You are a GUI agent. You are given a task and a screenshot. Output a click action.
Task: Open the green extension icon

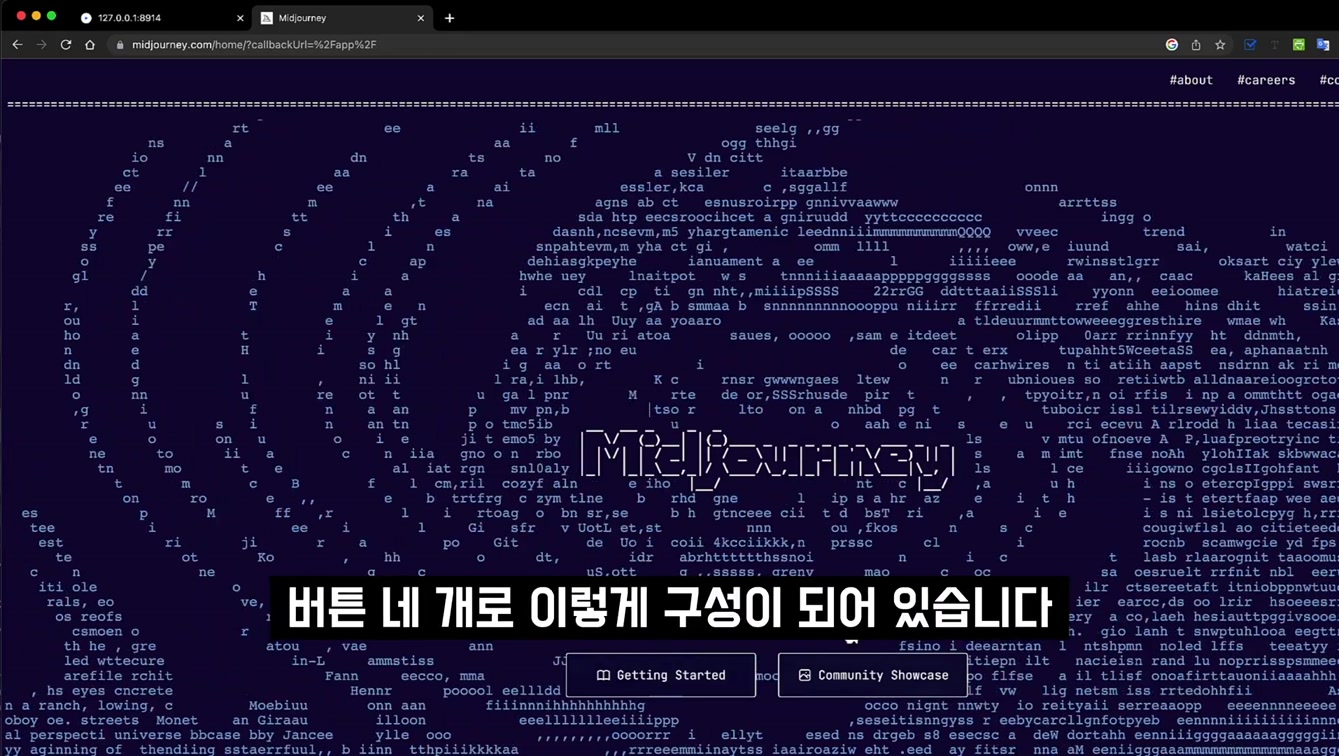pyautogui.click(x=1299, y=45)
